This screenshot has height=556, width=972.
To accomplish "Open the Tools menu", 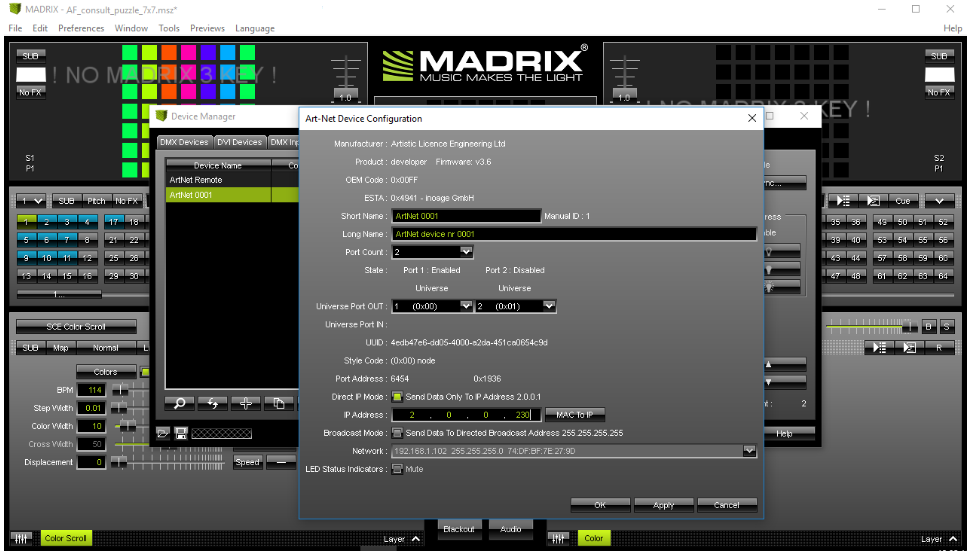I will (x=169, y=28).
